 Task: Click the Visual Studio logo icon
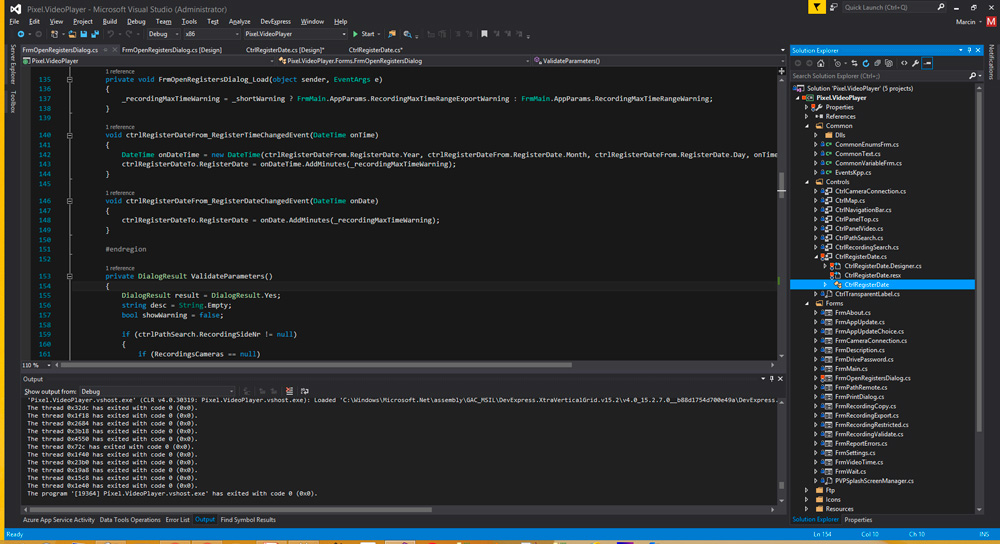tap(15, 9)
